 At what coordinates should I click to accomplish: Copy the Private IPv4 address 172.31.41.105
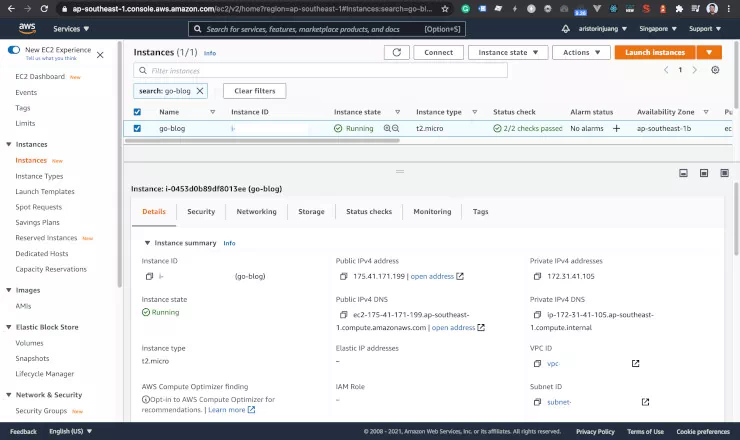coord(537,276)
